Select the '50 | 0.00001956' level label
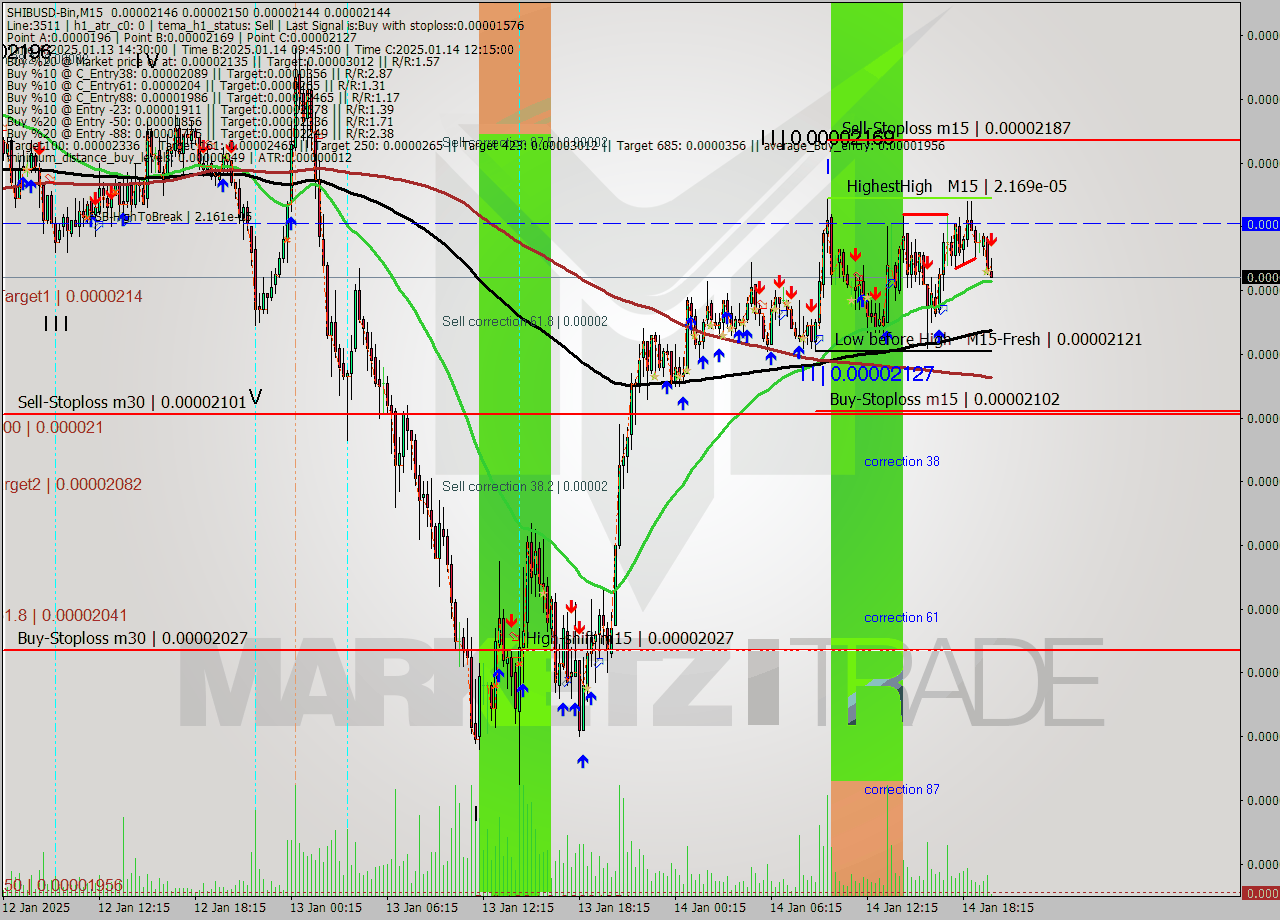Image resolution: width=1280 pixels, height=920 pixels. click(x=62, y=885)
